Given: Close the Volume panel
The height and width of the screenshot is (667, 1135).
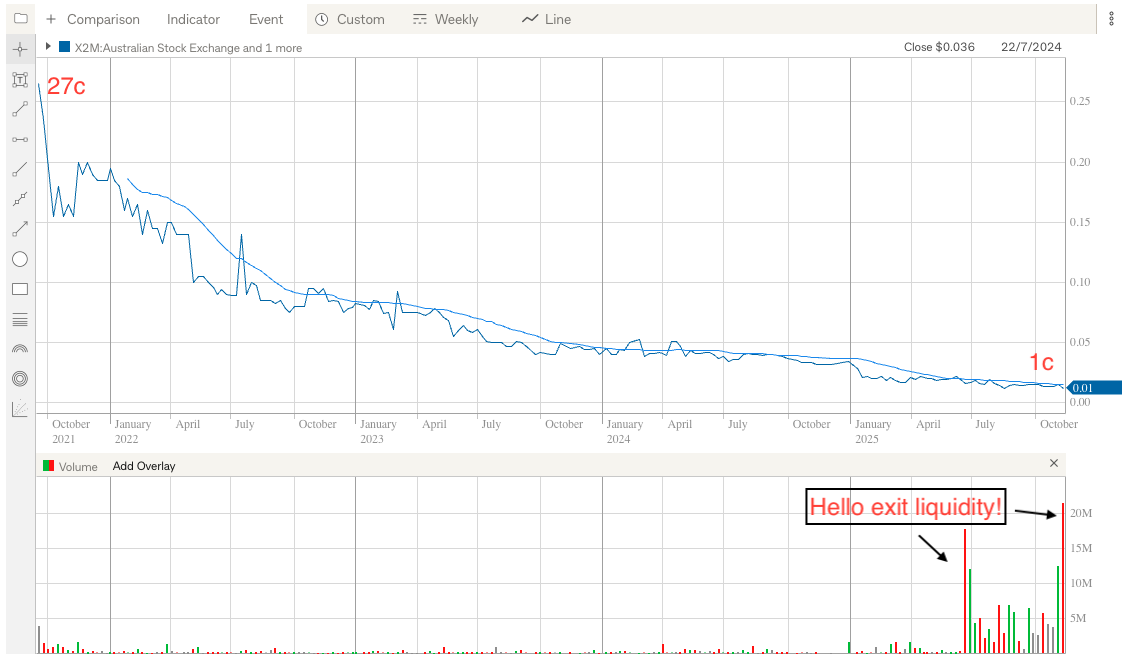Looking at the screenshot, I should (1053, 464).
